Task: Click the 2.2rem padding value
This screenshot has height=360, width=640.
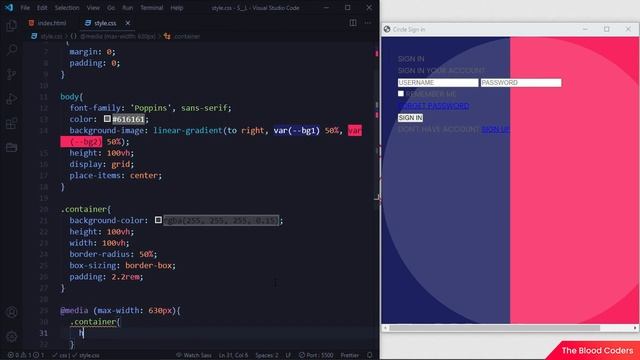Action: point(126,277)
